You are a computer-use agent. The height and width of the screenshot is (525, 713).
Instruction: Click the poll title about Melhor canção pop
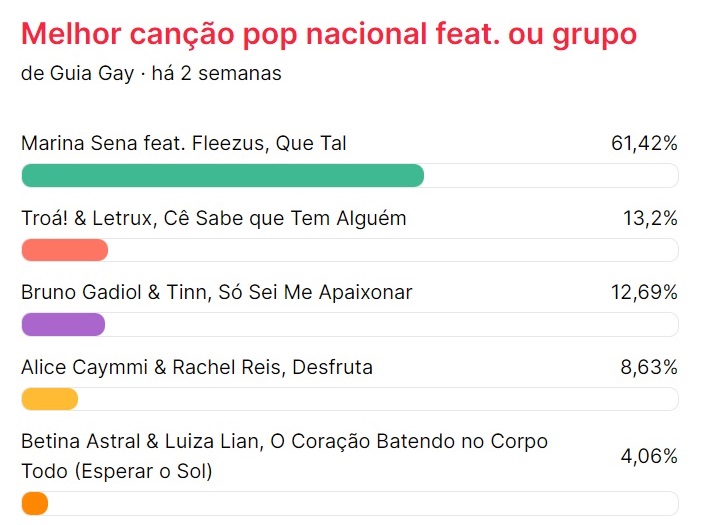coord(328,34)
